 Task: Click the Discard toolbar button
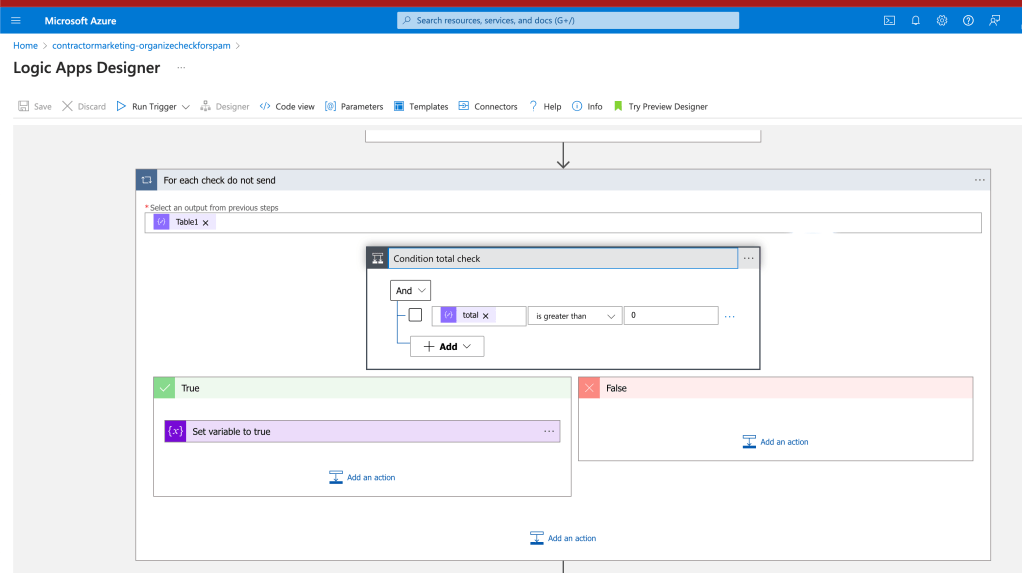pos(84,106)
